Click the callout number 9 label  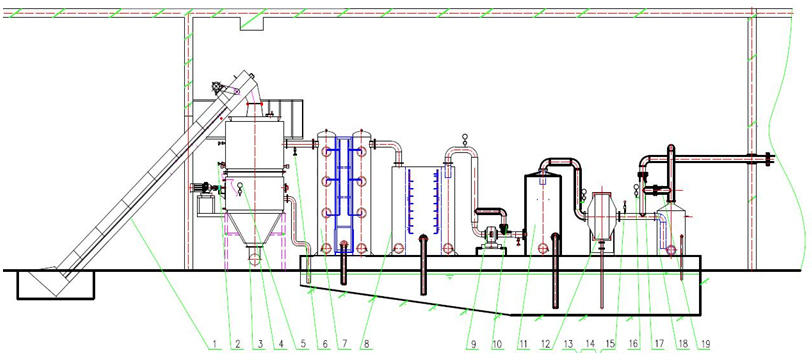[x=474, y=344]
